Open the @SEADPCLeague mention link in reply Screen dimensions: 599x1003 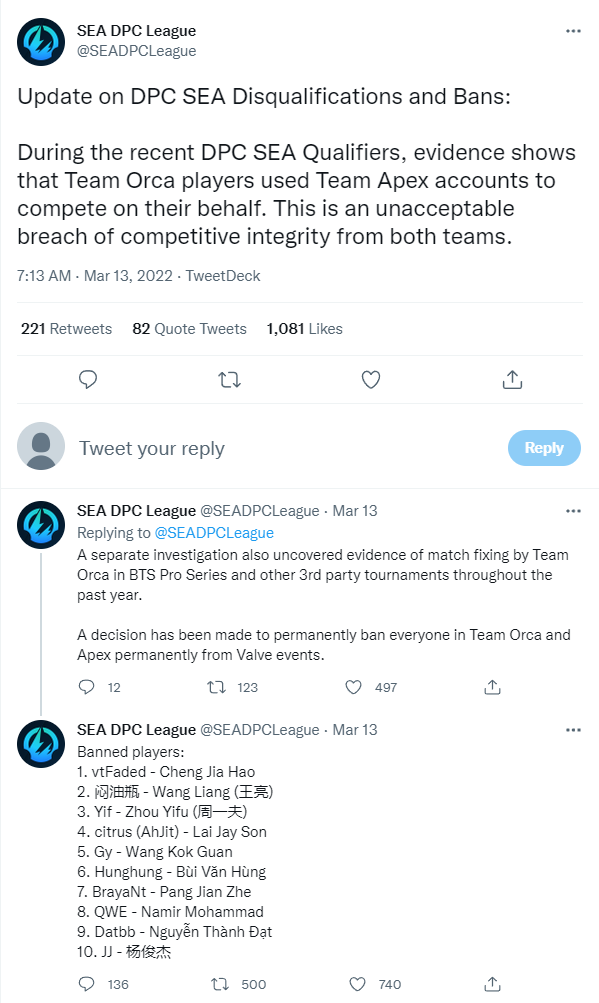(214, 533)
